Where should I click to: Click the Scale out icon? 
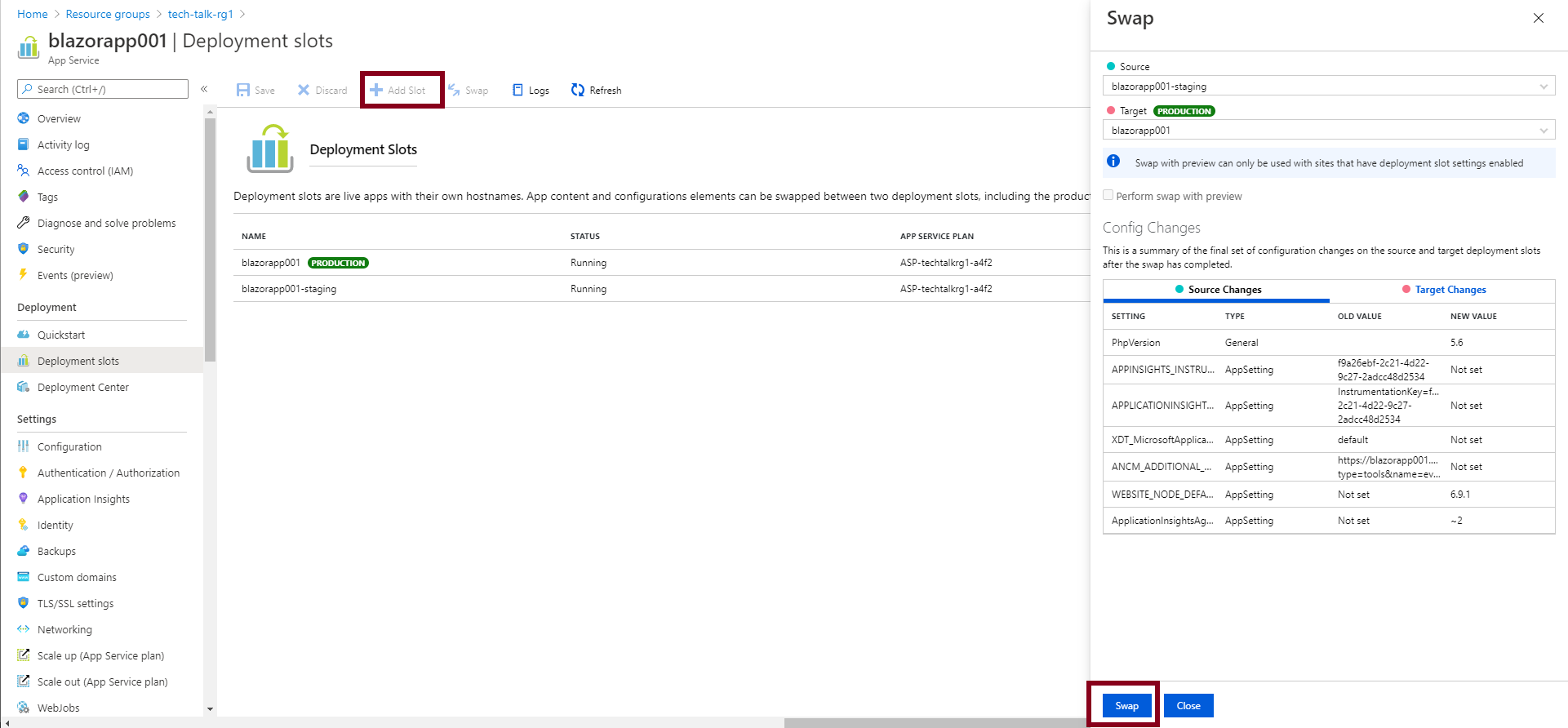pos(24,681)
